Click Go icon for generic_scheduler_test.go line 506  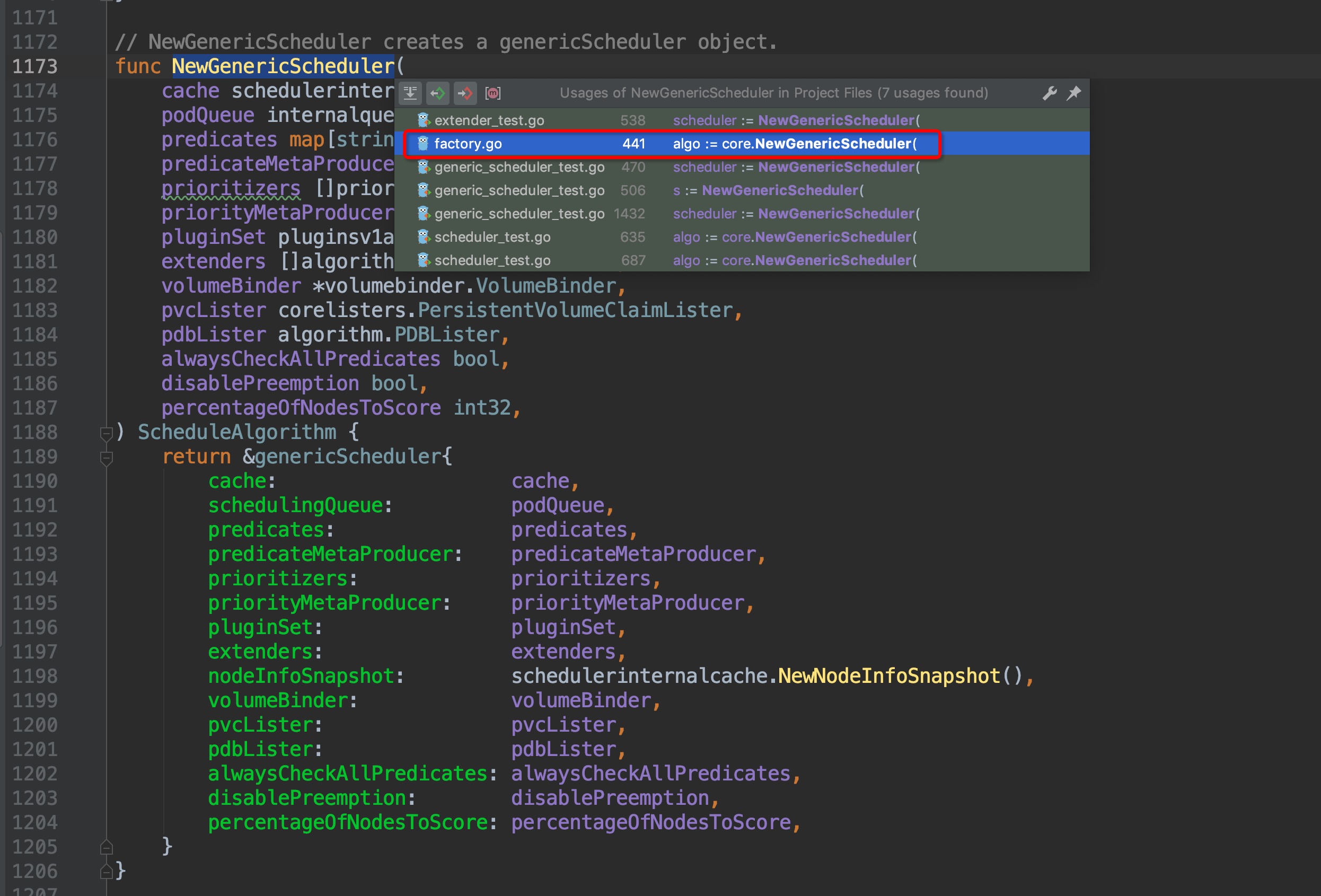click(424, 190)
